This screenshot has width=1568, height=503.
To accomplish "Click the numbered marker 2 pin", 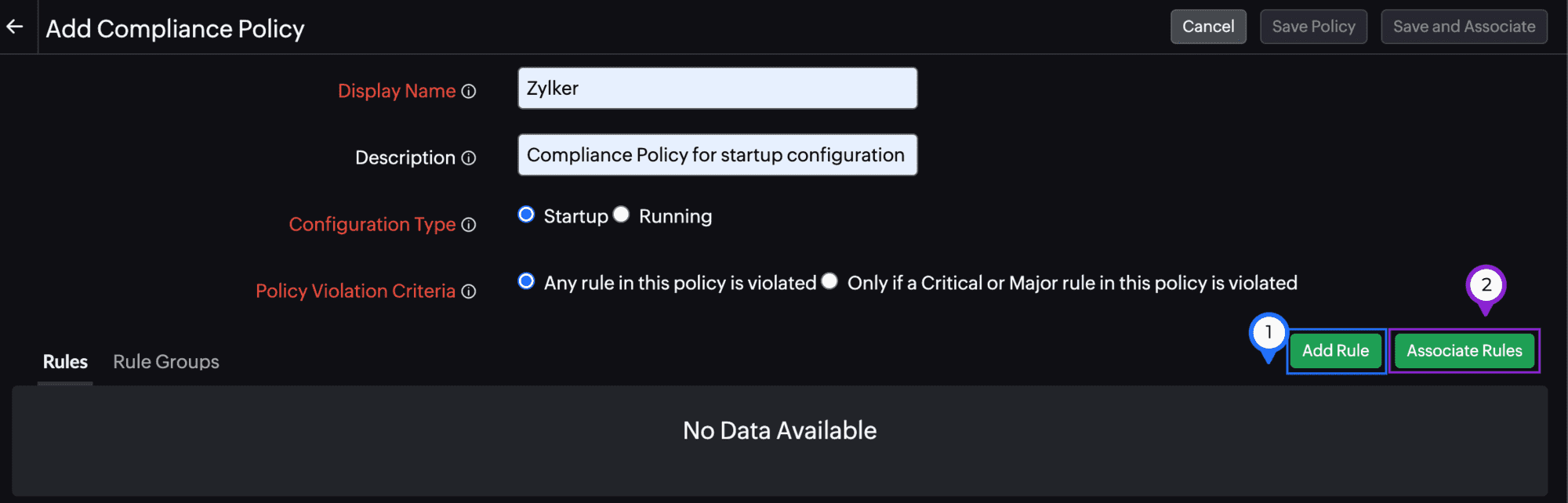I will pyautogui.click(x=1486, y=286).
